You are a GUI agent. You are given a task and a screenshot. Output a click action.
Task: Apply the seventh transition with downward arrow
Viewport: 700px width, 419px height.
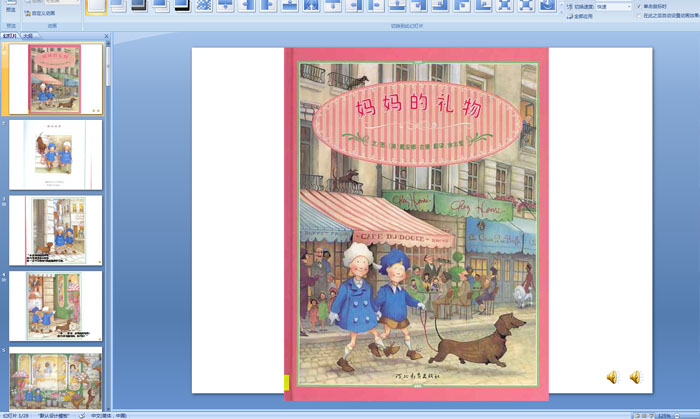coord(225,6)
